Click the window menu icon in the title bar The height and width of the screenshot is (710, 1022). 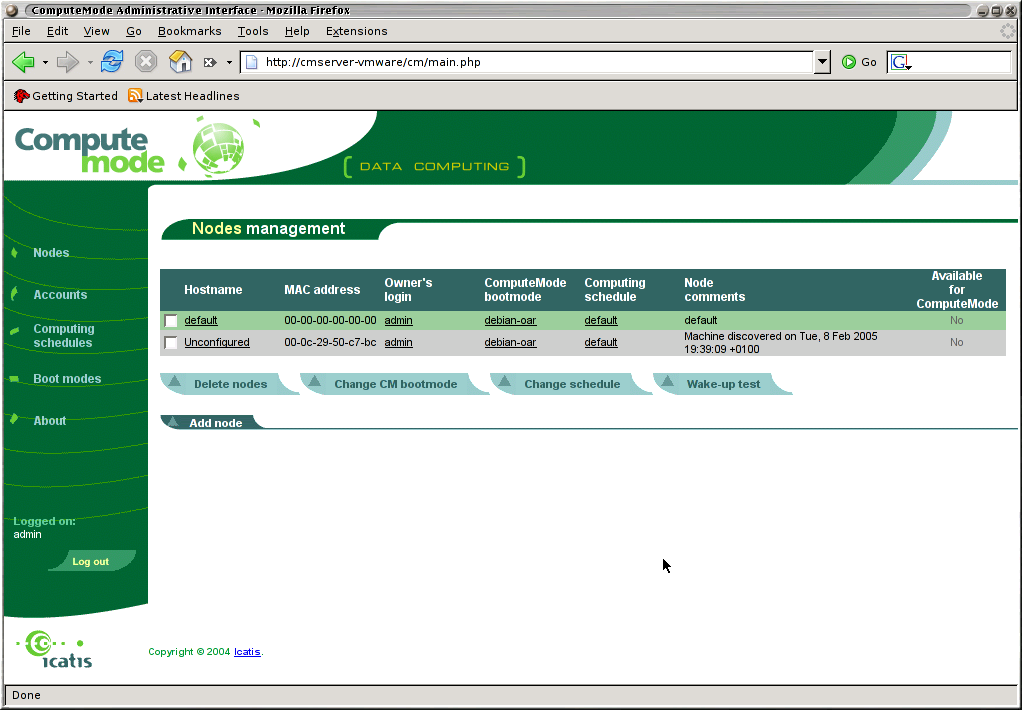click(x=11, y=10)
